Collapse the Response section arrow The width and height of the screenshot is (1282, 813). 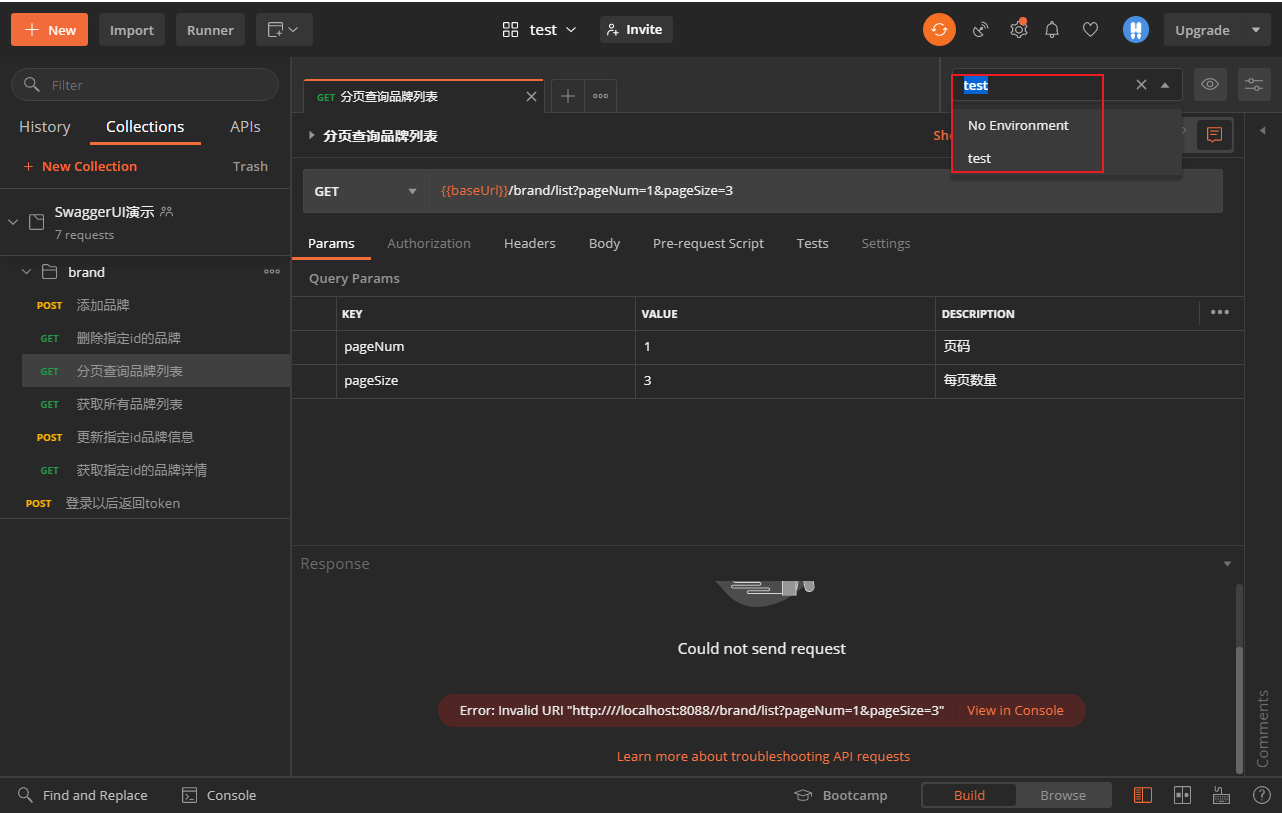point(1228,564)
